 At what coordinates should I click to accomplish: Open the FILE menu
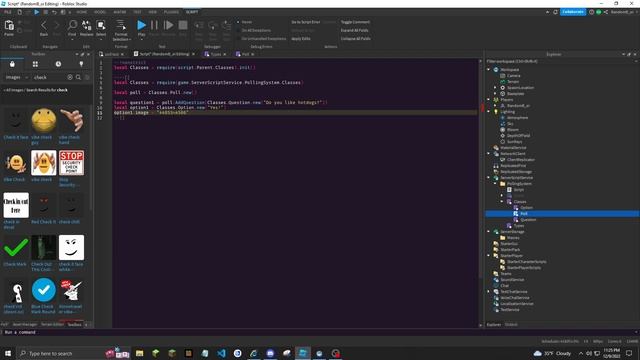point(8,12)
